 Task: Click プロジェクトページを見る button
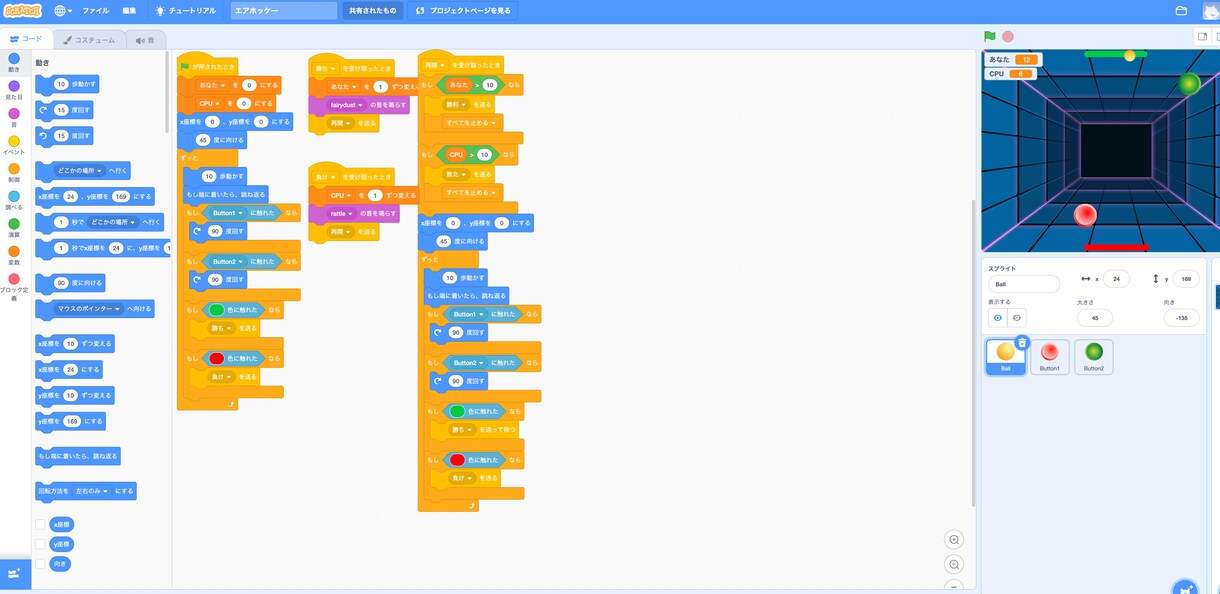coord(463,11)
